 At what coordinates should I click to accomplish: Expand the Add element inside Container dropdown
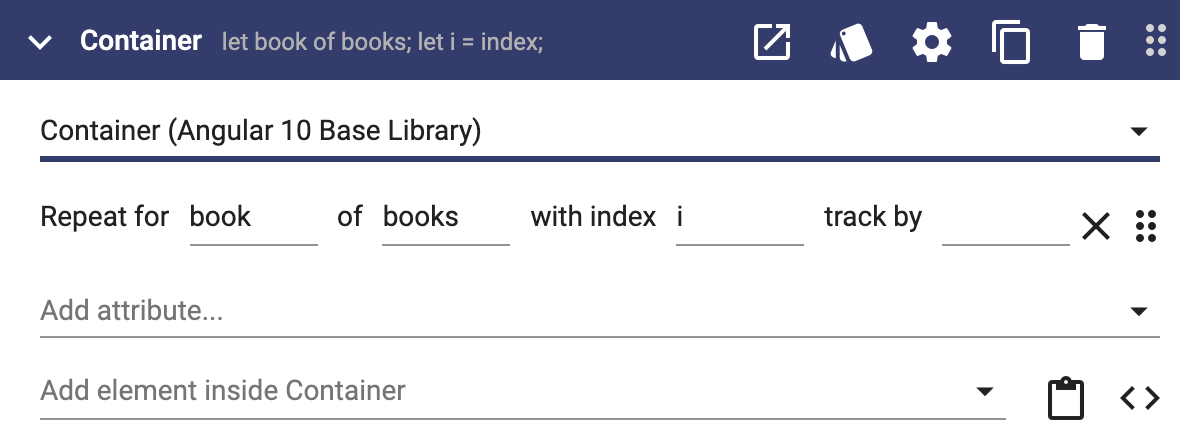tap(984, 391)
